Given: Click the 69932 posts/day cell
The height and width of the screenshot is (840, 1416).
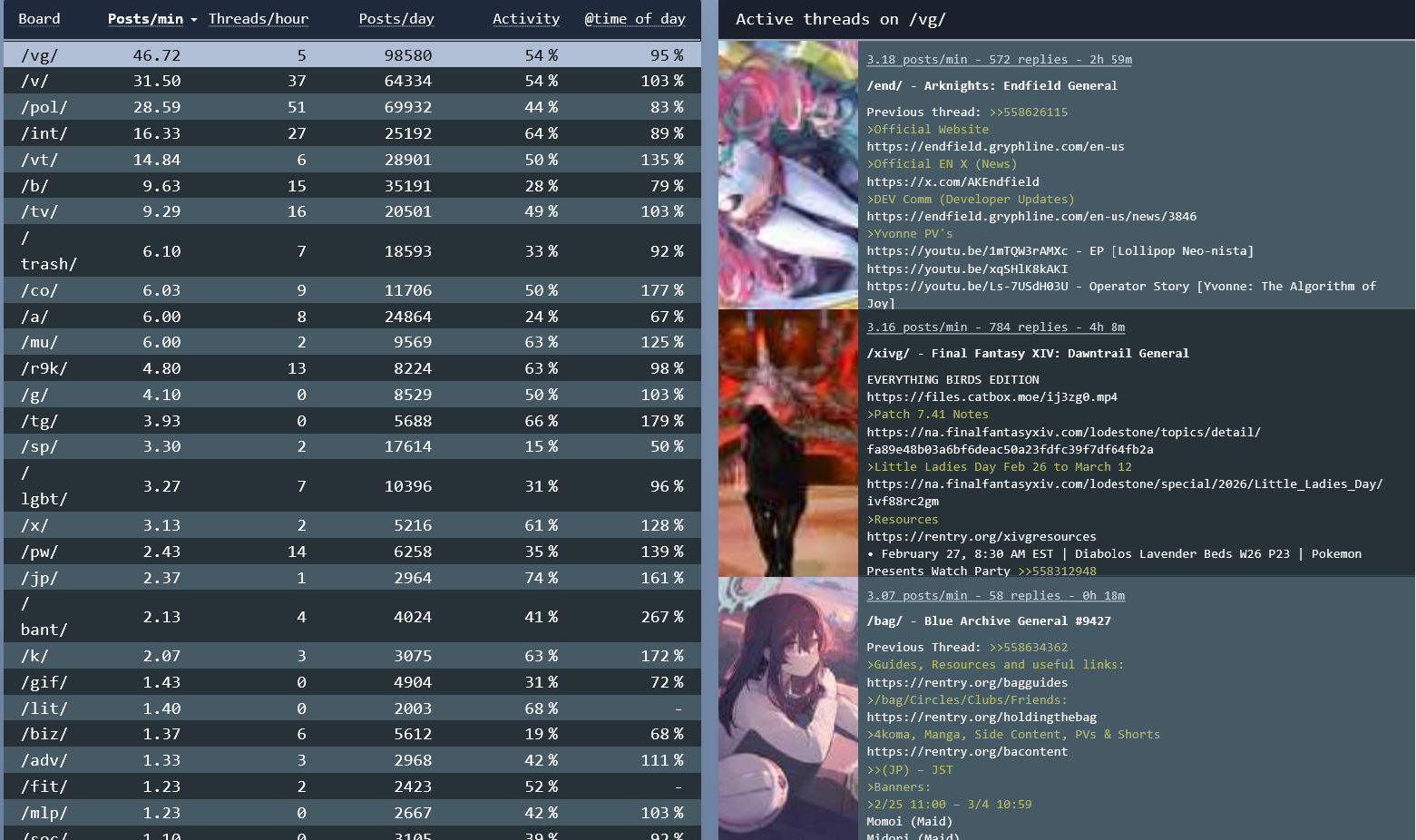Looking at the screenshot, I should pyautogui.click(x=408, y=107).
